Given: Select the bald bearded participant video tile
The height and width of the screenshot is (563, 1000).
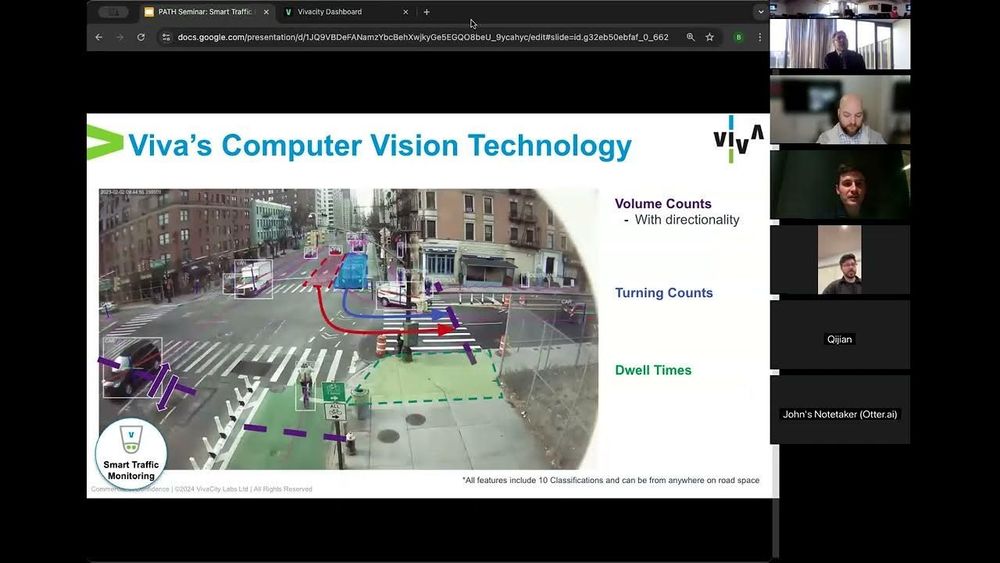Looking at the screenshot, I should coord(840,110).
